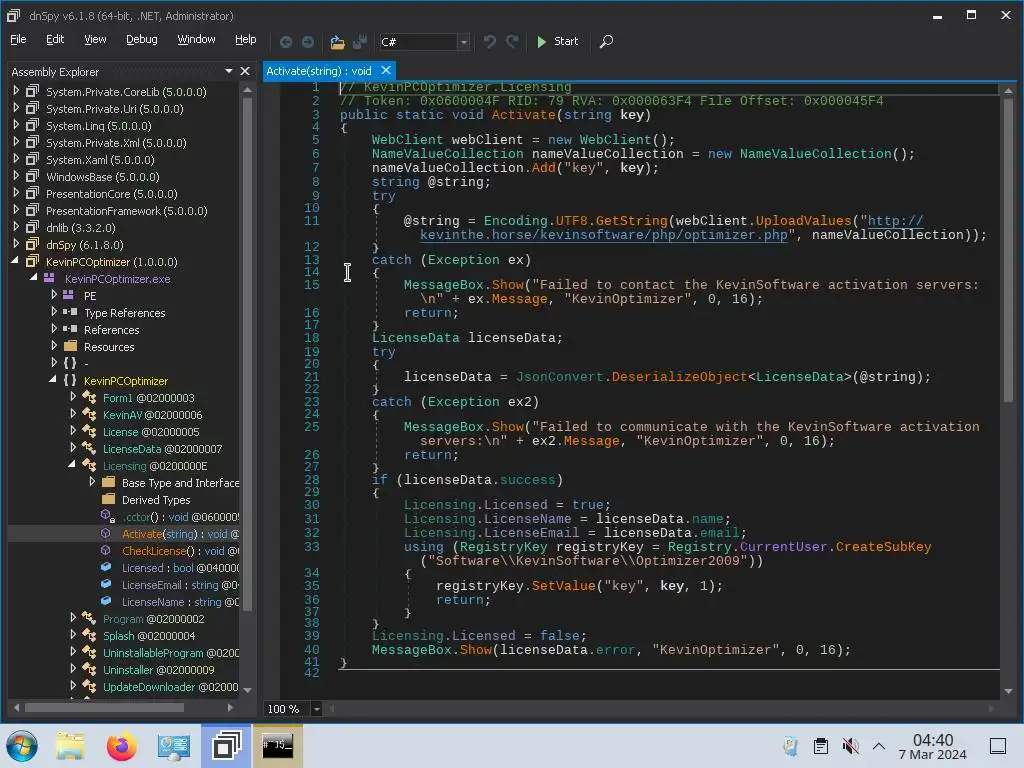The height and width of the screenshot is (768, 1024).
Task: Click the muted volume tray icon
Action: [850, 746]
